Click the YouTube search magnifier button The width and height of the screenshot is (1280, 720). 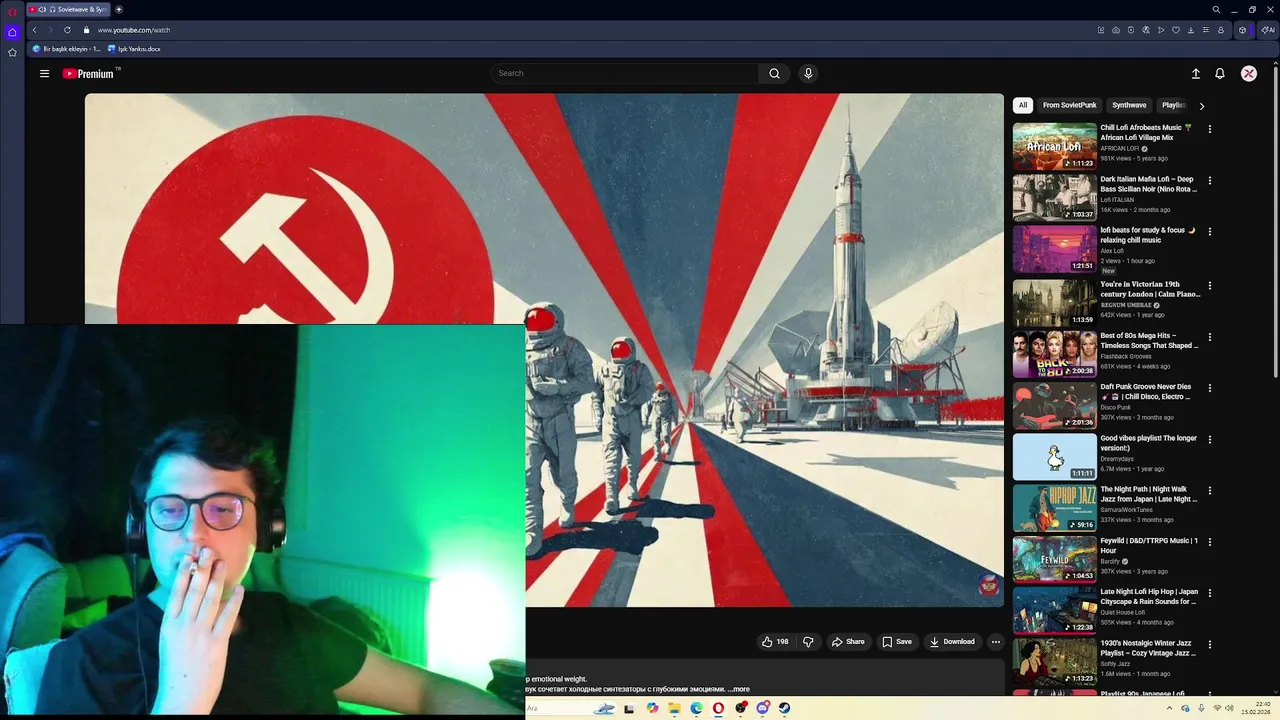pyautogui.click(x=774, y=73)
